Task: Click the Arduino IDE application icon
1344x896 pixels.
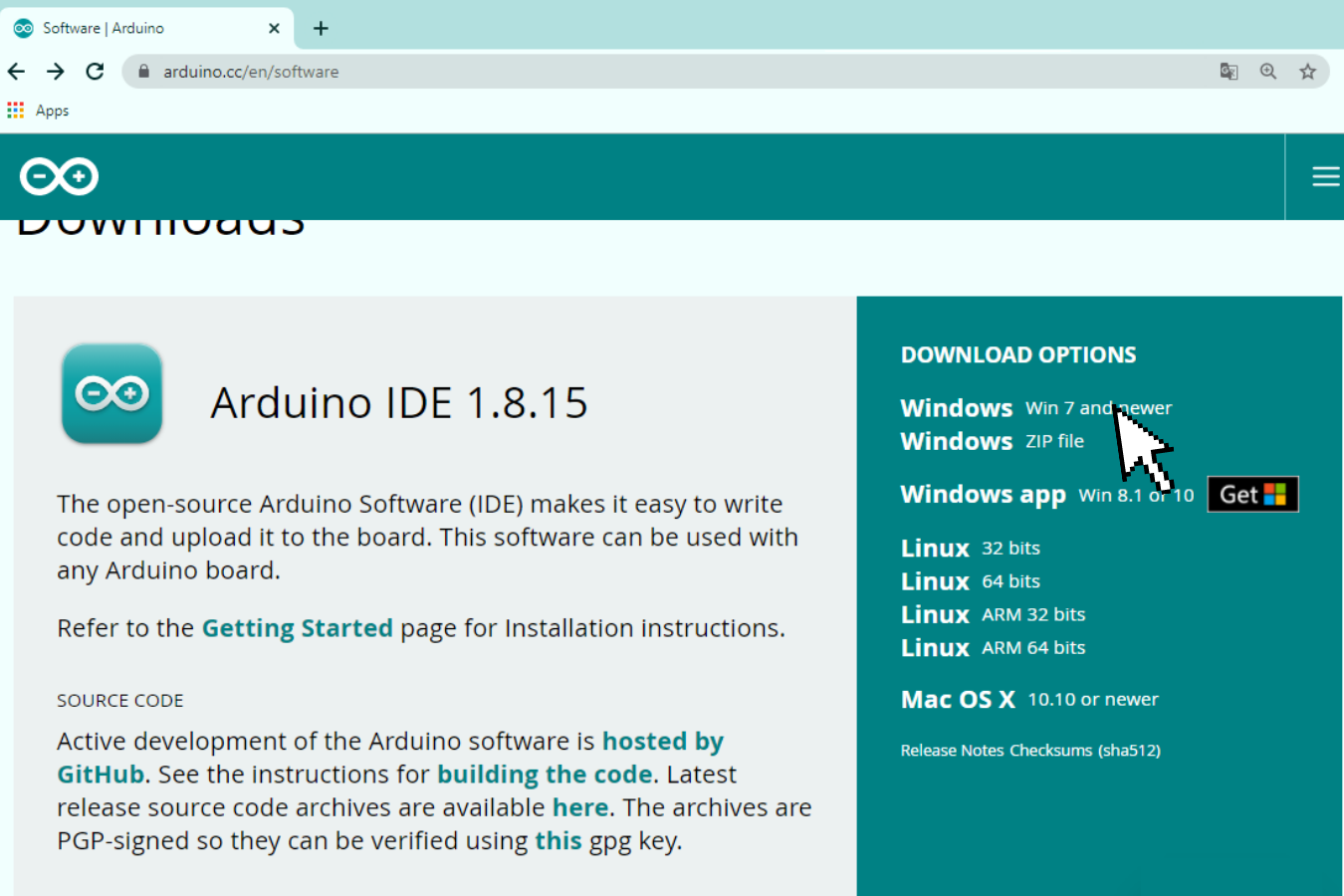Action: tap(112, 393)
